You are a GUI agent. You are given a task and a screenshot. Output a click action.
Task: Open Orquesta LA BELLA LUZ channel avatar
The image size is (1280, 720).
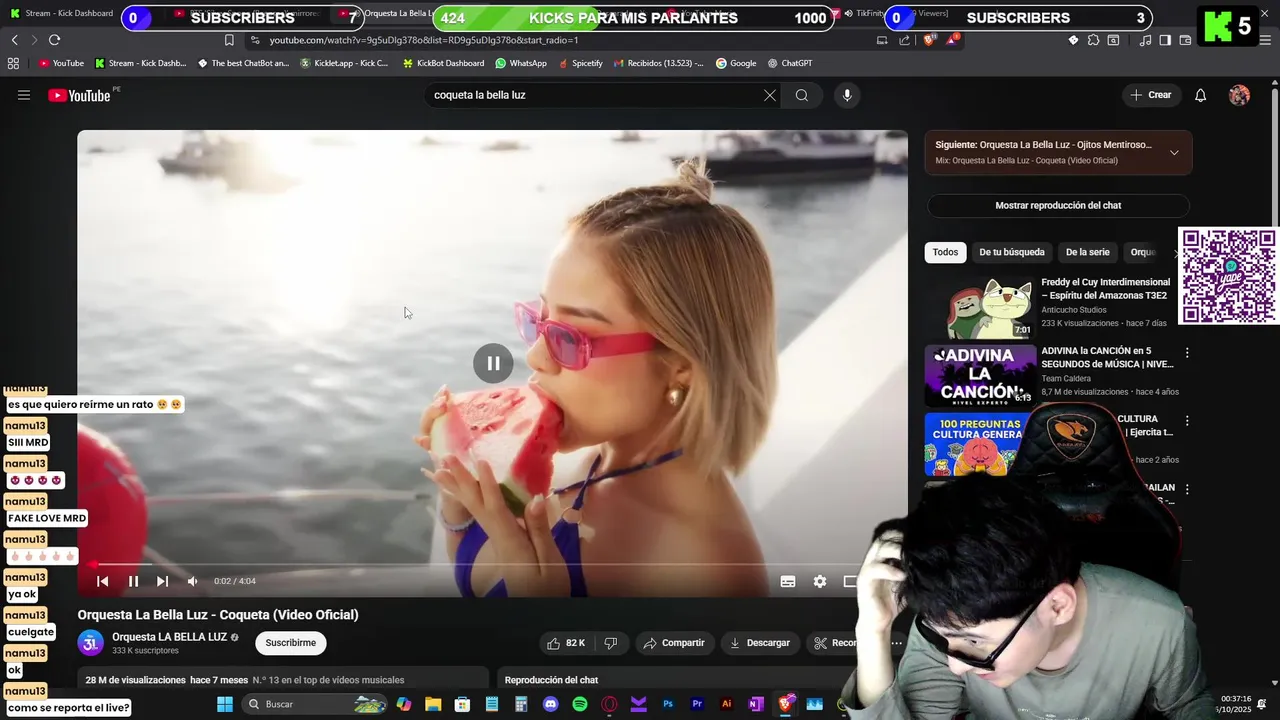point(91,643)
